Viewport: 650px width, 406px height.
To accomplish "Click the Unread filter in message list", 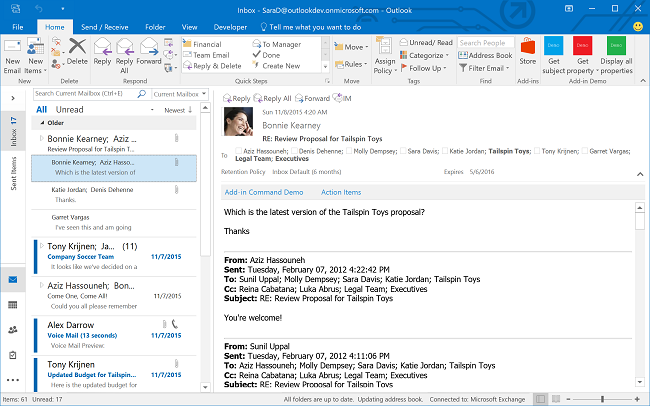I will [x=70, y=110].
